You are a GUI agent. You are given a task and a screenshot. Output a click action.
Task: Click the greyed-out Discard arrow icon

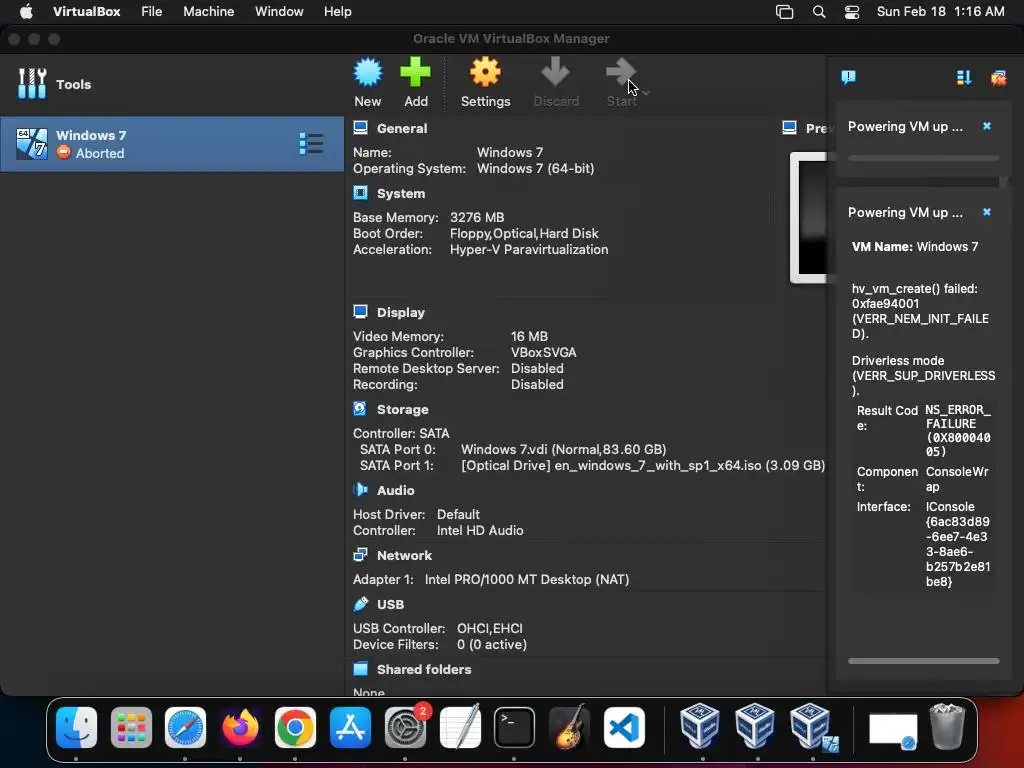click(555, 72)
